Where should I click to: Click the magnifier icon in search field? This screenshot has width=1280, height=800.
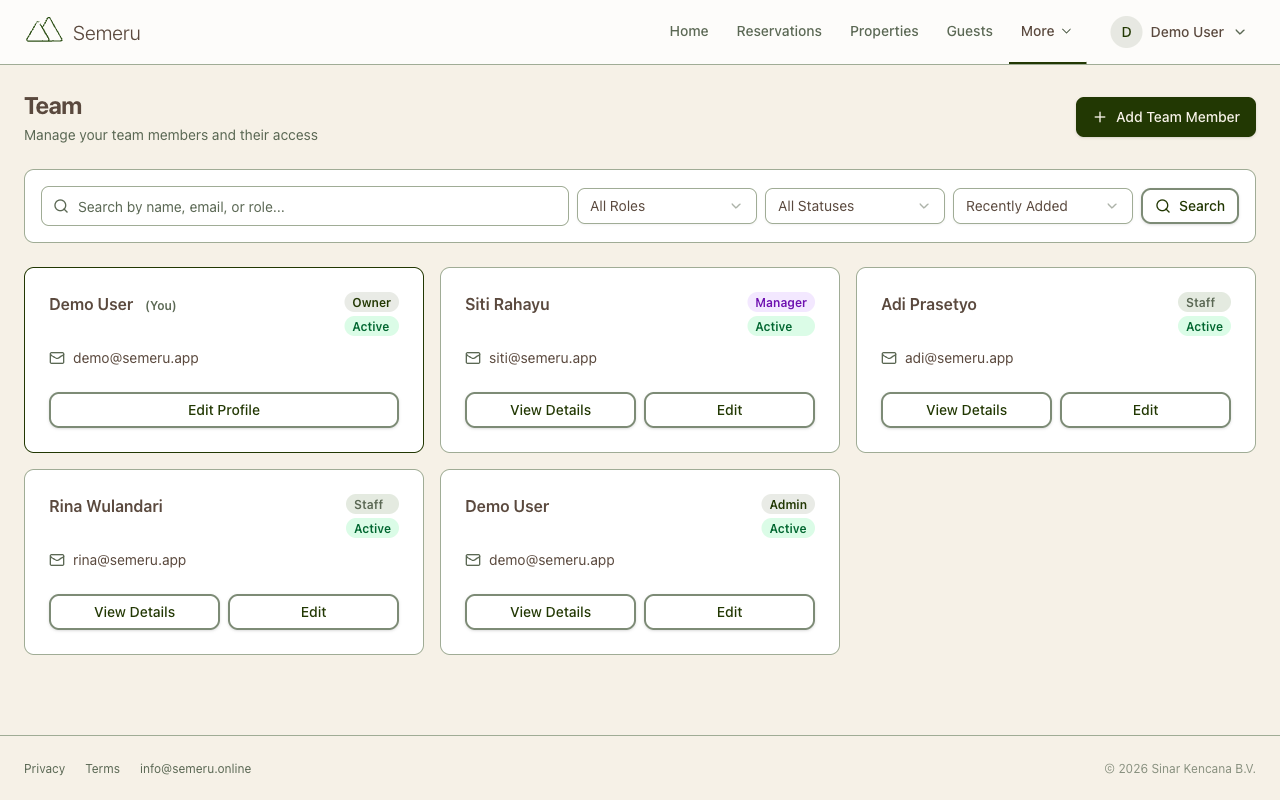click(61, 206)
